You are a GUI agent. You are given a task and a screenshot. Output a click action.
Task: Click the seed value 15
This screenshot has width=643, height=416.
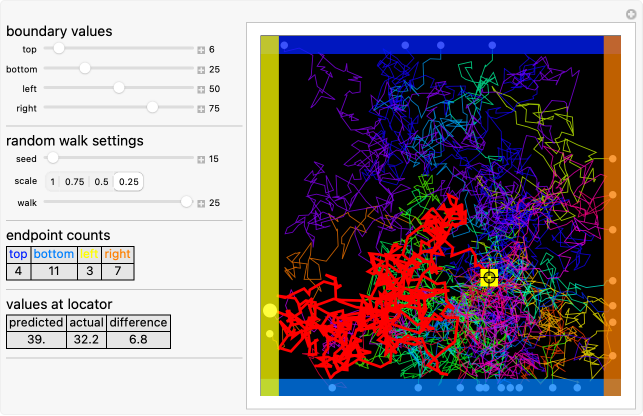[214, 159]
